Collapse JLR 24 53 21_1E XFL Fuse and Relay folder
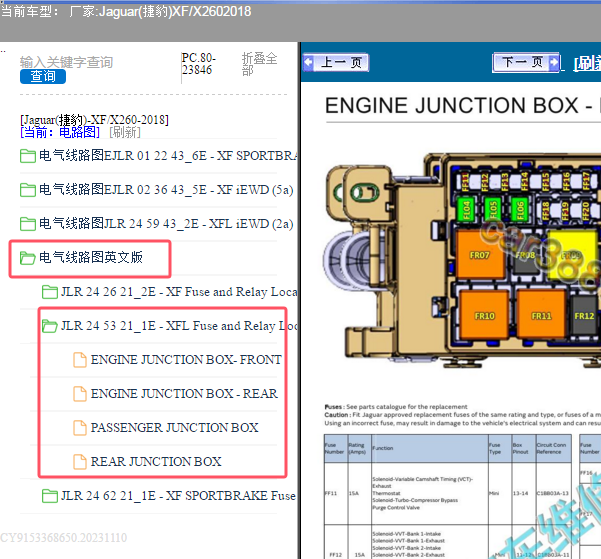Screen dimensions: 601x559 tap(170, 326)
